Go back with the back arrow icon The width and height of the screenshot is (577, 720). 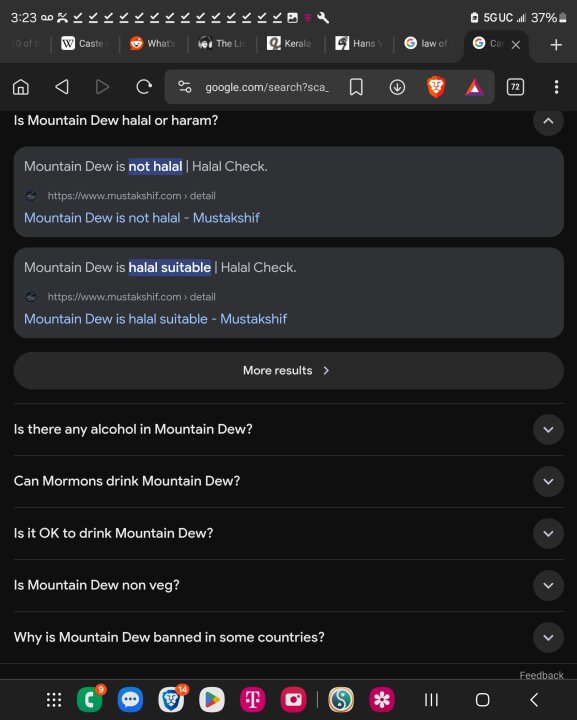[x=62, y=87]
